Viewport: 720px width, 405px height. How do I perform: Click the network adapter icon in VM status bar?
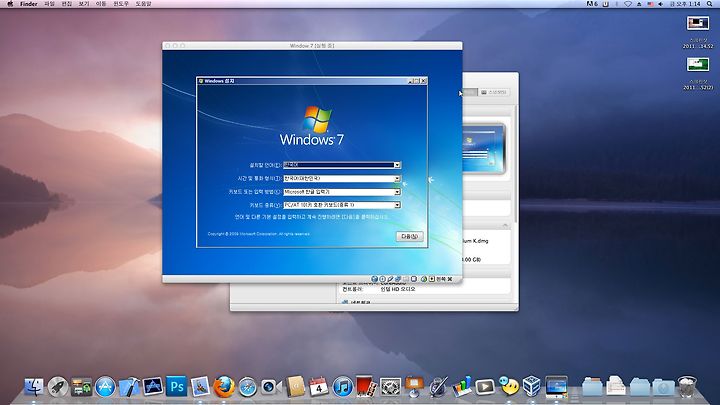pyautogui.click(x=398, y=279)
